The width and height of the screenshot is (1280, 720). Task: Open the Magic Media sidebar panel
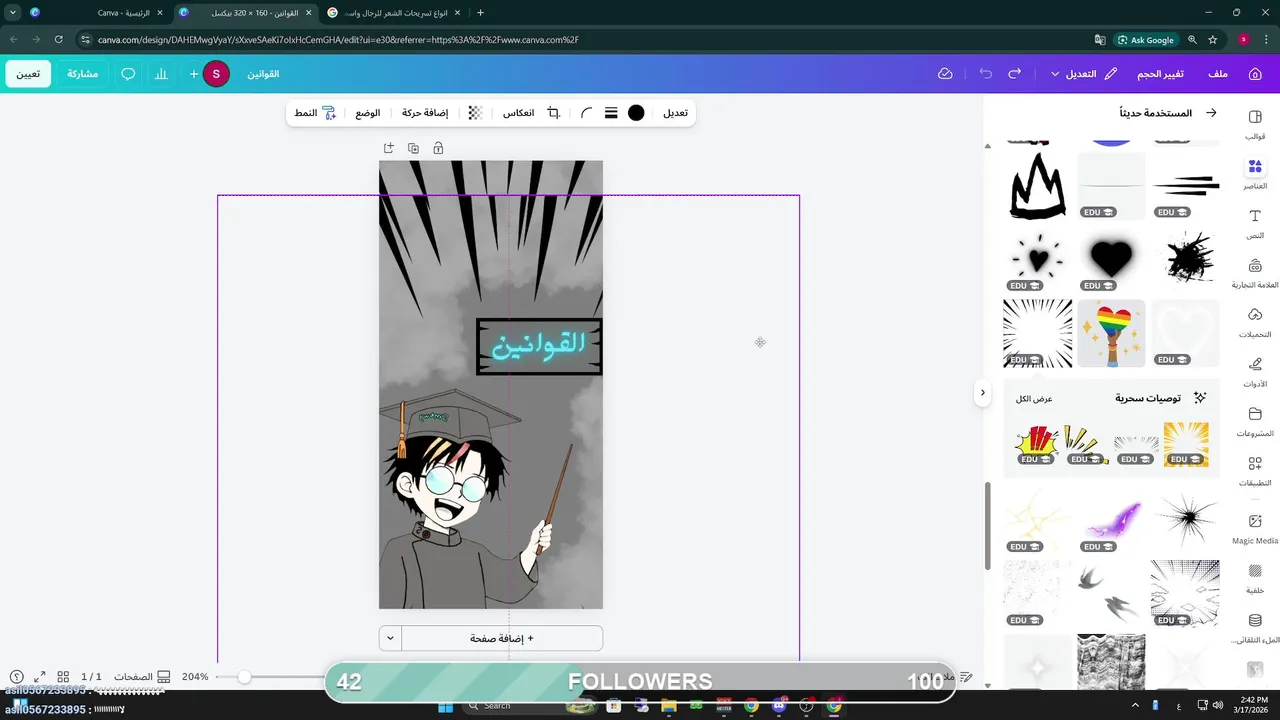pyautogui.click(x=1255, y=529)
